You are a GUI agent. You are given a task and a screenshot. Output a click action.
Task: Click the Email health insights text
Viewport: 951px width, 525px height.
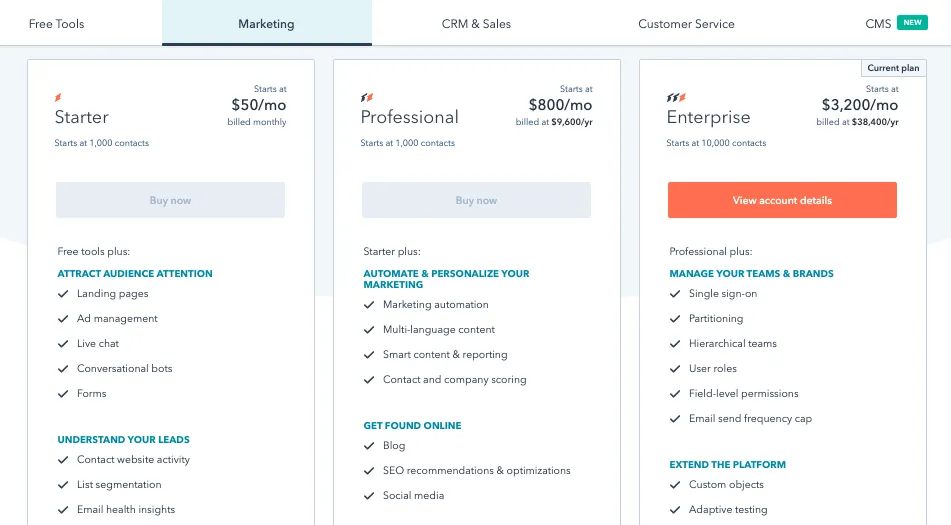[126, 509]
